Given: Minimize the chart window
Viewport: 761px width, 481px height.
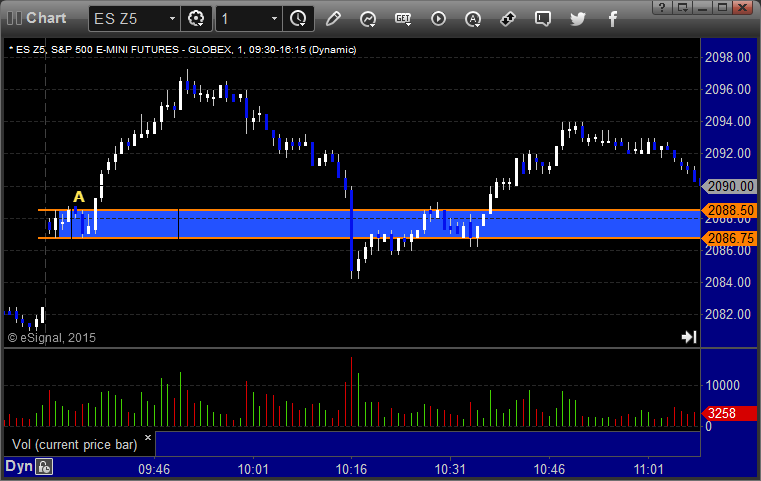Looking at the screenshot, I should [x=702, y=7].
